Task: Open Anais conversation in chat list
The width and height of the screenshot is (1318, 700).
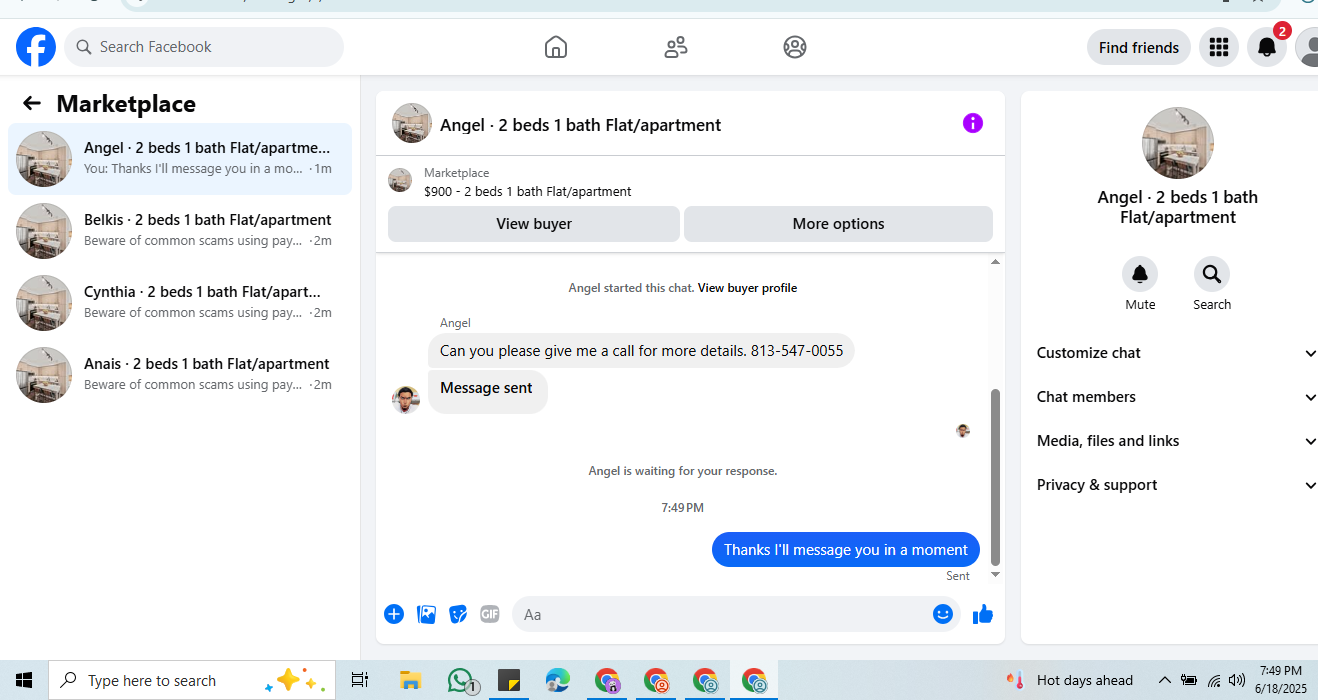Action: coord(180,375)
